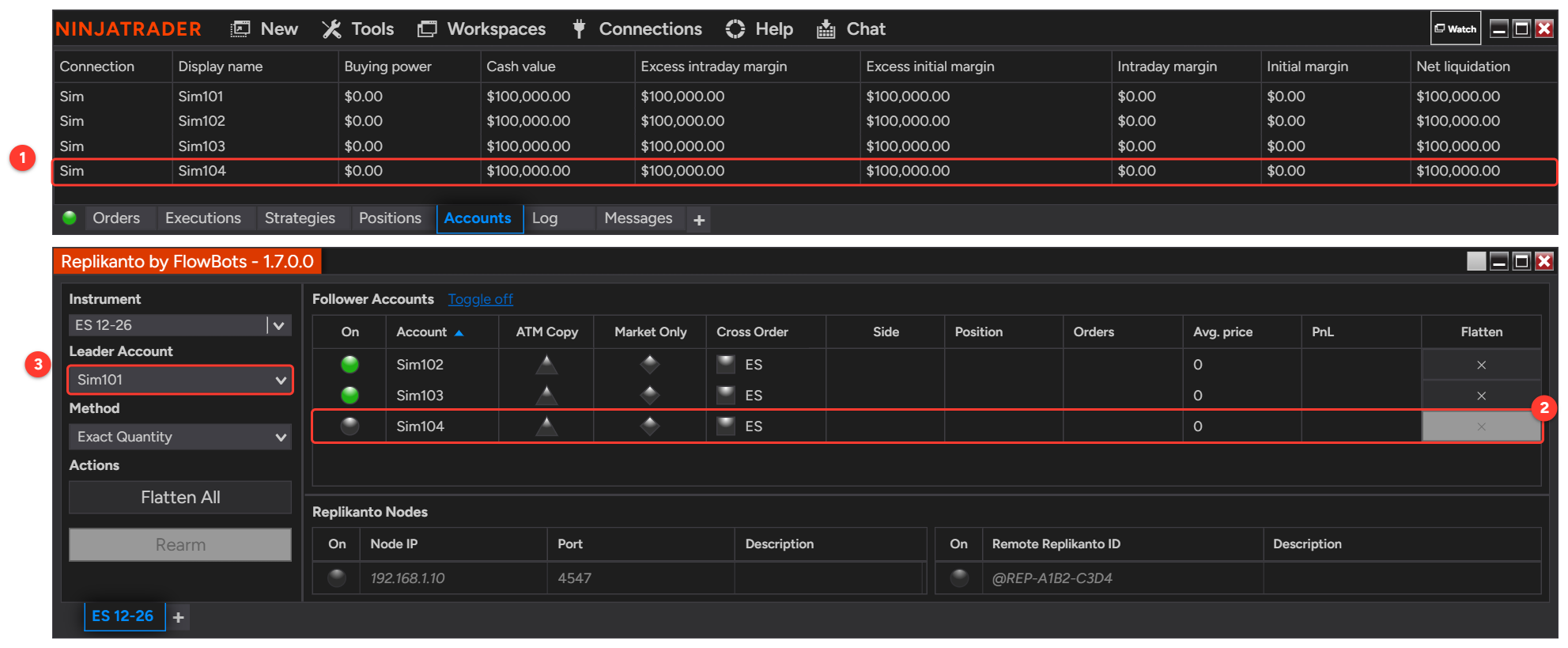1568x648 pixels.
Task: Flatten the Sim104 follower account
Action: click(x=1482, y=426)
